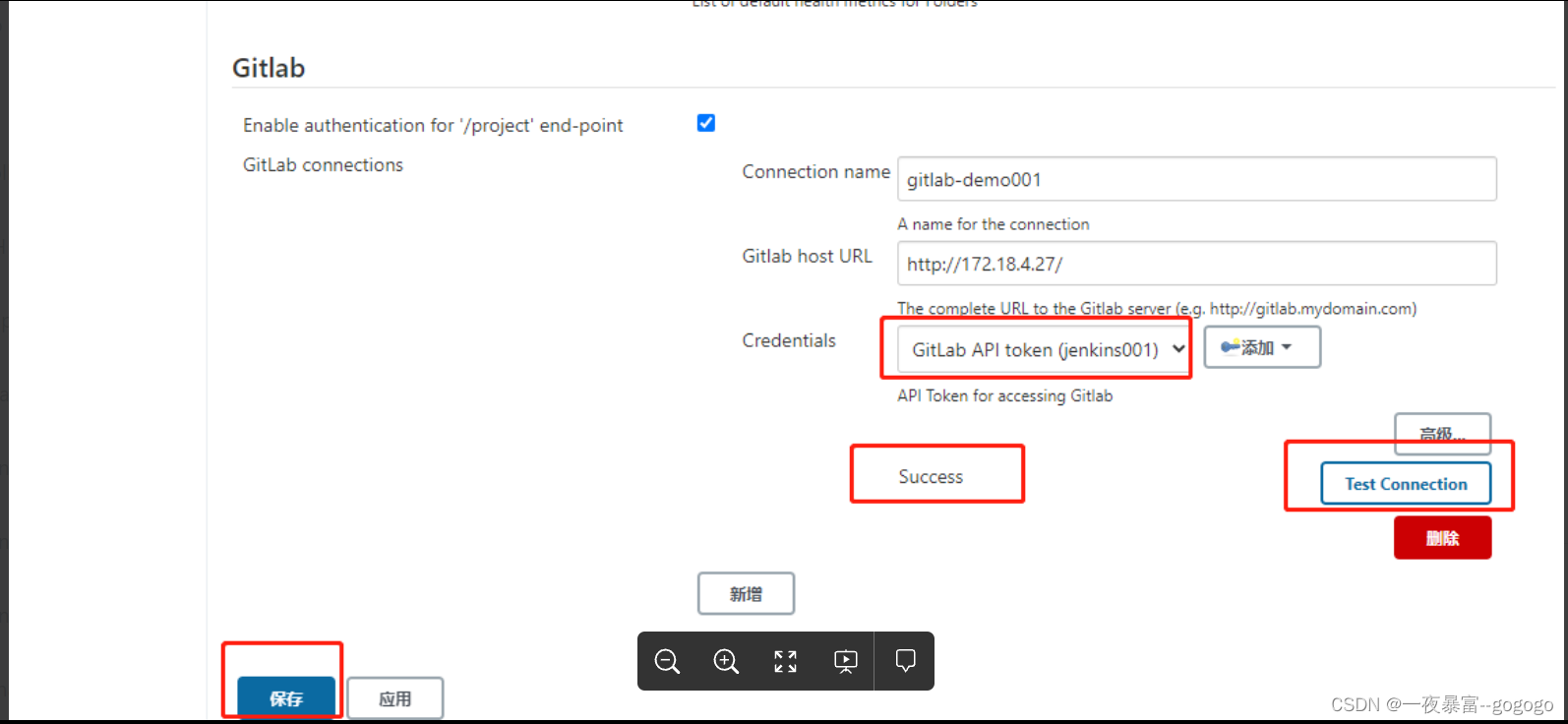Viewport: 1568px width, 724px height.
Task: Open the 高级 advanced settings button
Action: point(1442,434)
